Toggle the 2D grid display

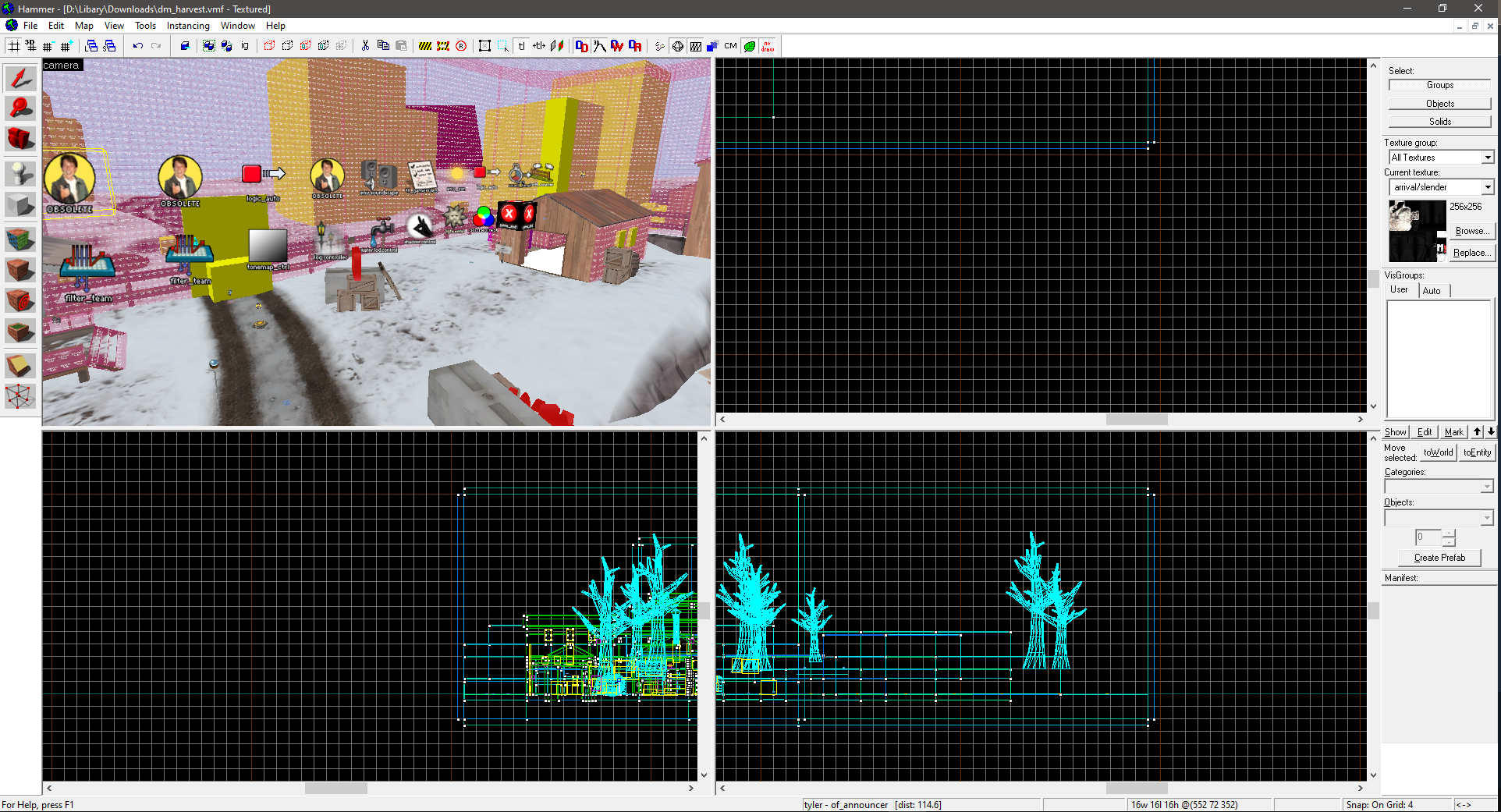(x=13, y=46)
